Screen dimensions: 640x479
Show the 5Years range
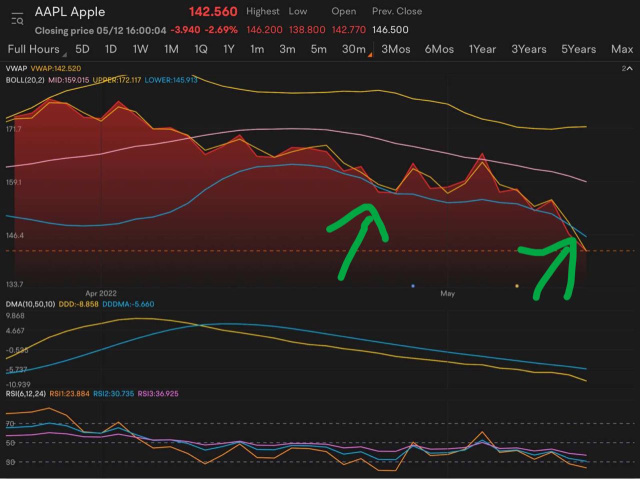pos(578,49)
